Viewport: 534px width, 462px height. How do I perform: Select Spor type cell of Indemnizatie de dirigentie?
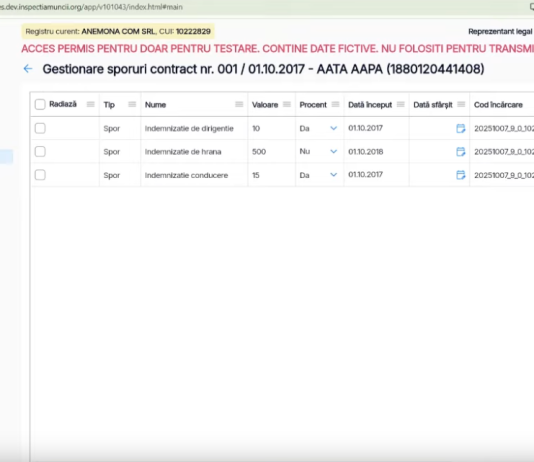click(x=120, y=128)
